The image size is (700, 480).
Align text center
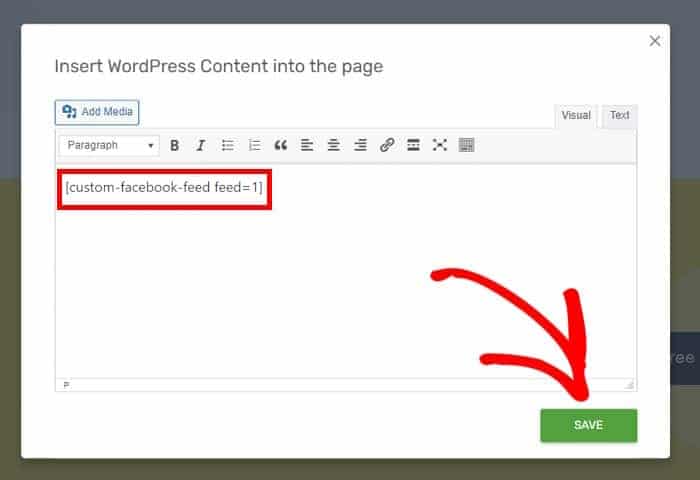click(x=333, y=146)
